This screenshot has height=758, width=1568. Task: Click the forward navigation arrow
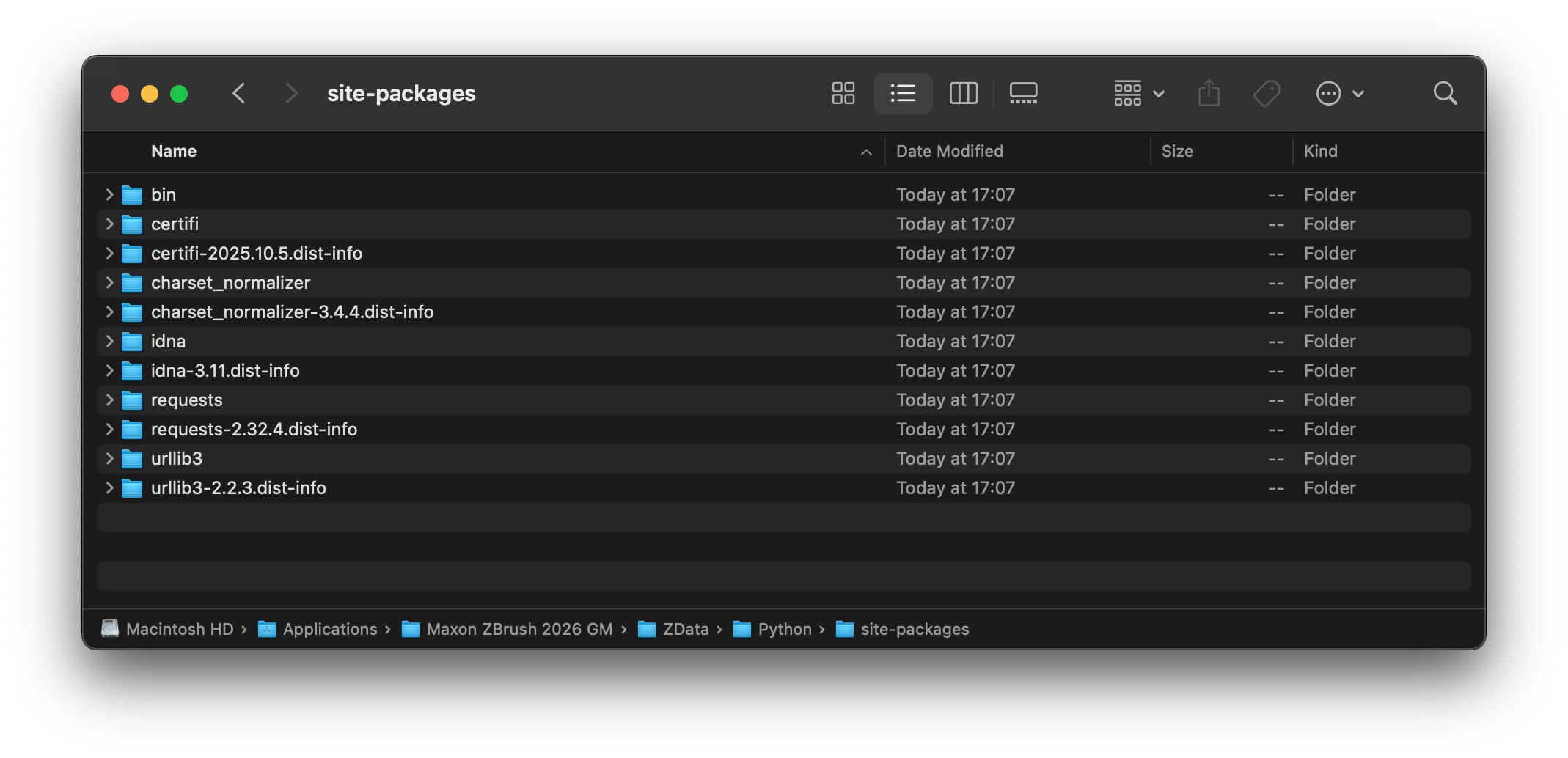coord(291,93)
